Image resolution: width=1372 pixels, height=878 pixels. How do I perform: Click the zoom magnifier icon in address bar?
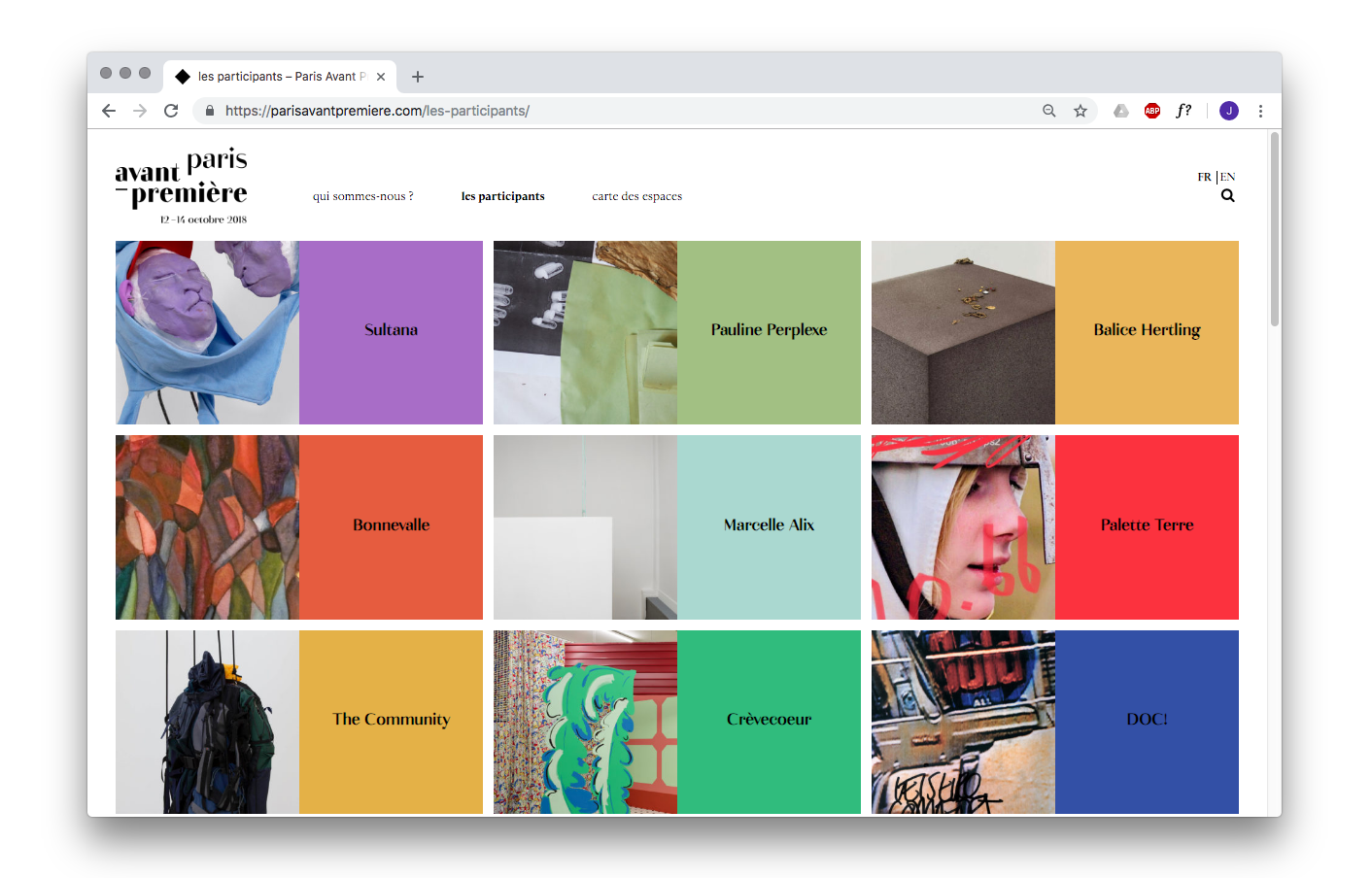tap(1048, 111)
